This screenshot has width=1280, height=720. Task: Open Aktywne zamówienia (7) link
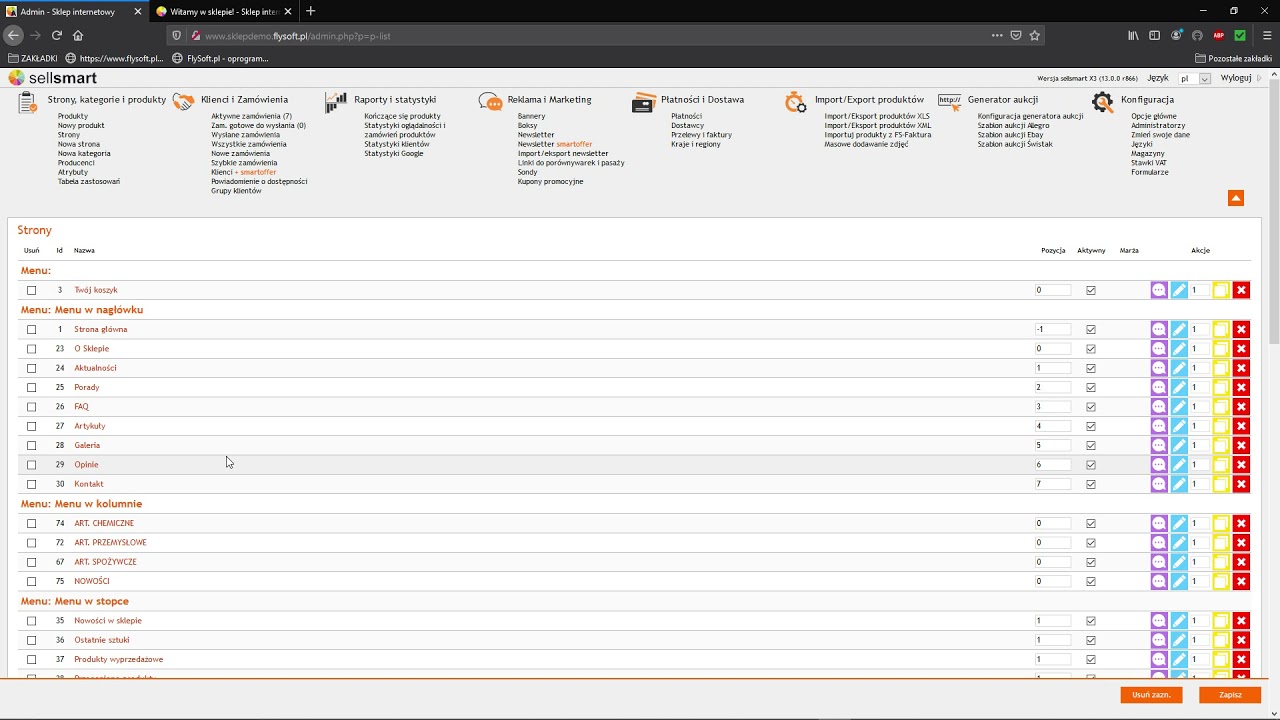pyautogui.click(x=251, y=116)
